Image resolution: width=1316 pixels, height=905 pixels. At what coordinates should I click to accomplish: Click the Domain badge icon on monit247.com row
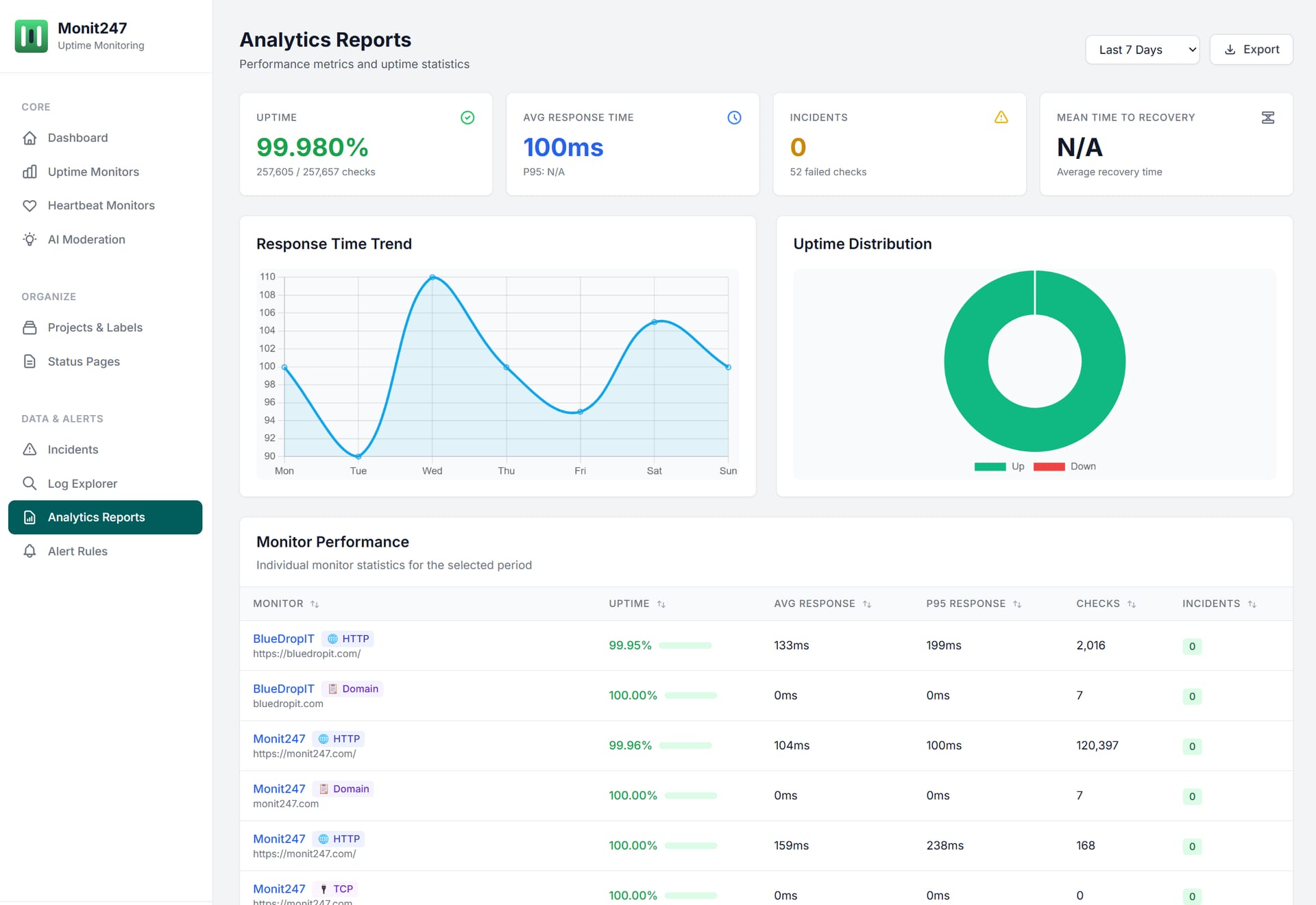tap(324, 789)
